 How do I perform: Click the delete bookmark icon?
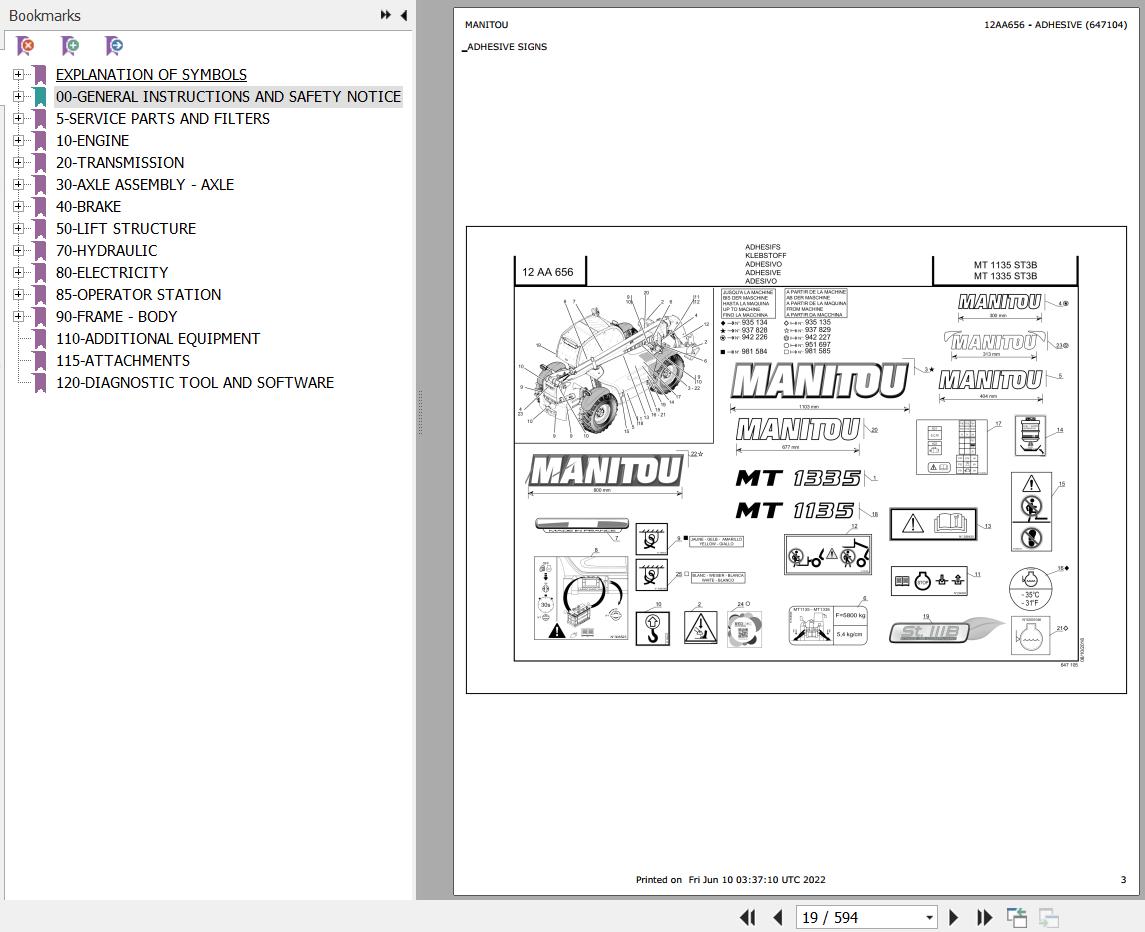tap(26, 46)
